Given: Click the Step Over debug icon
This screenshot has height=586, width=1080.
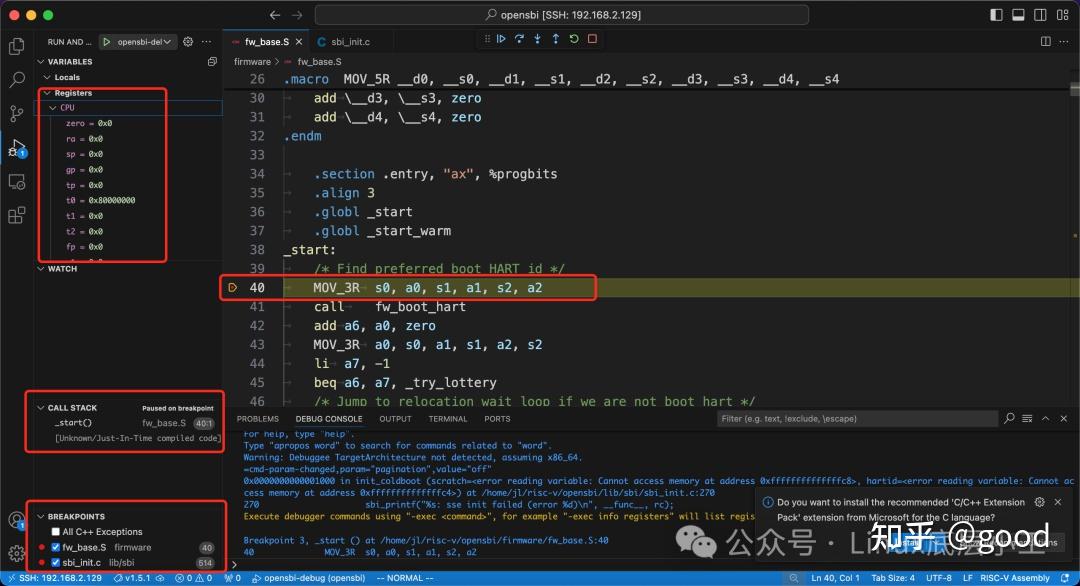Looking at the screenshot, I should click(518, 38).
